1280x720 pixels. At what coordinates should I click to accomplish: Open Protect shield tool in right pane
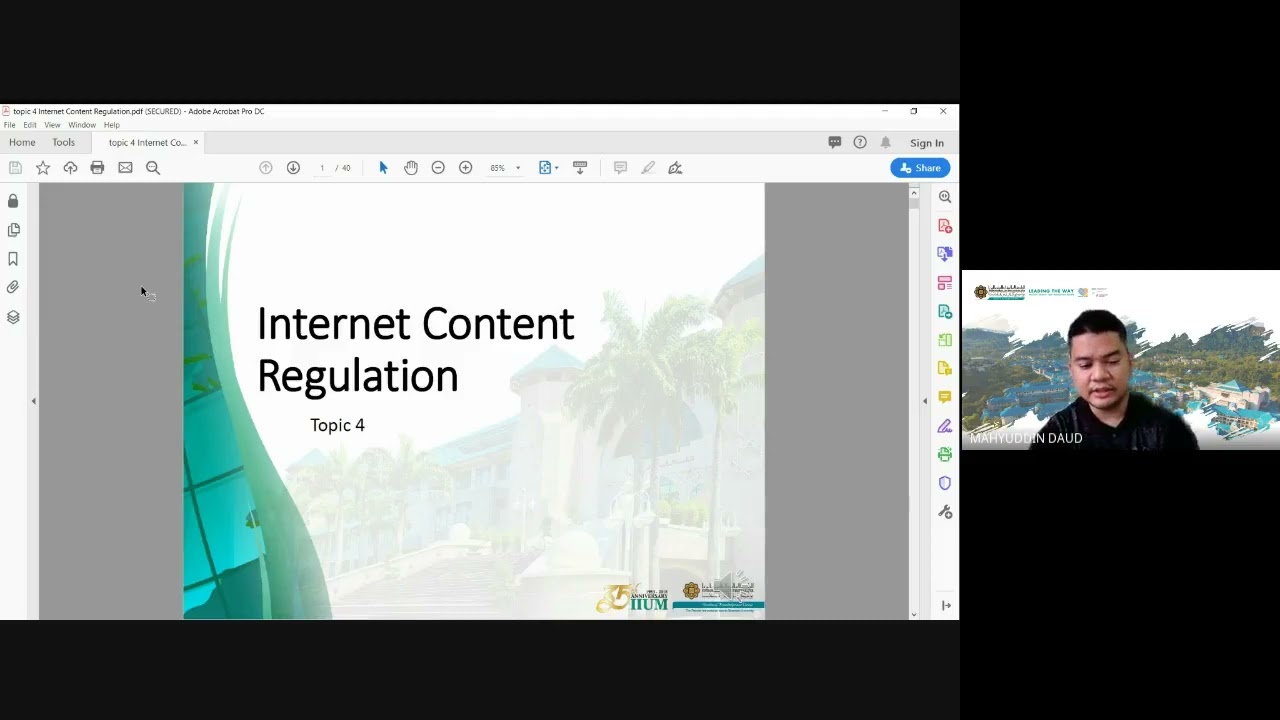(x=945, y=483)
